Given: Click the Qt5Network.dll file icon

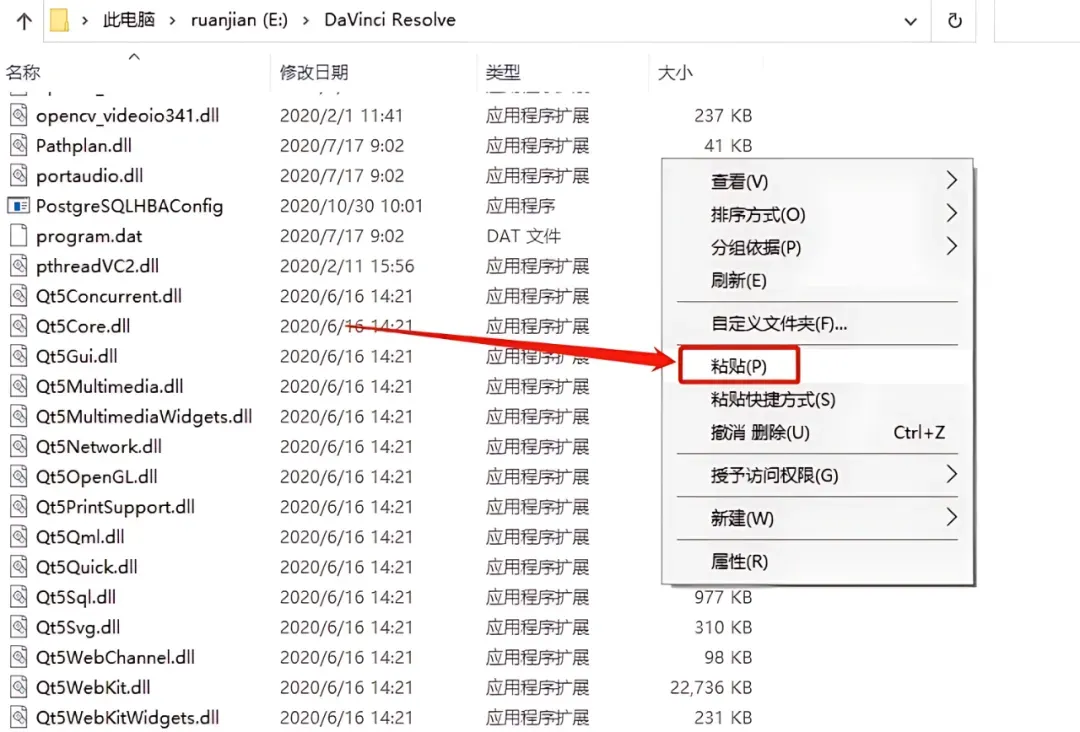Looking at the screenshot, I should [x=19, y=446].
